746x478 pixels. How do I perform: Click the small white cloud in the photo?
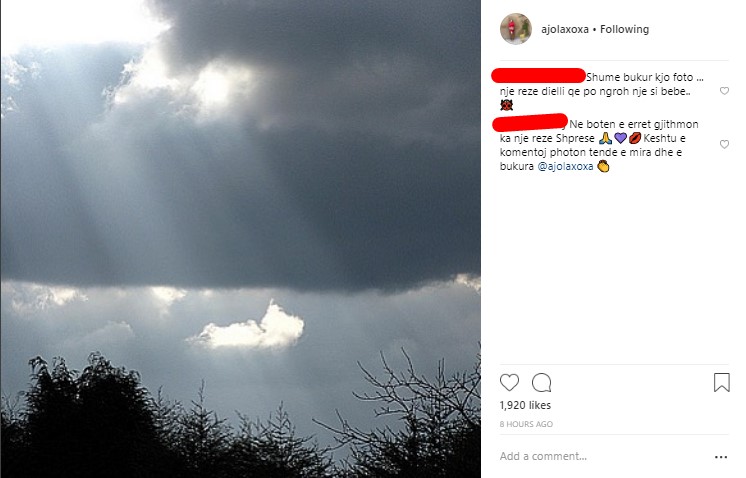click(250, 328)
